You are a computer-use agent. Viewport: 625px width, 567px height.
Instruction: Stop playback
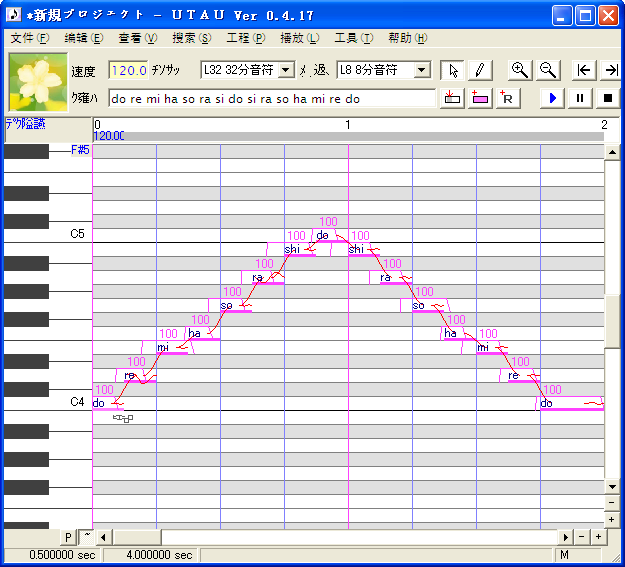608,98
